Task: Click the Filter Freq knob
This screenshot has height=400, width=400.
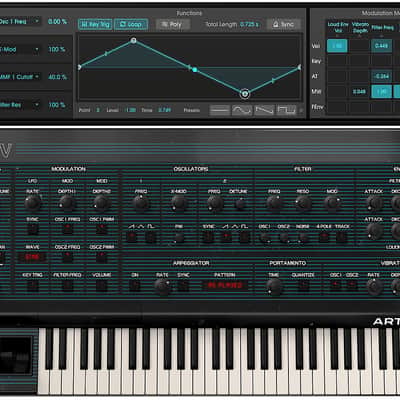Action: (274, 203)
